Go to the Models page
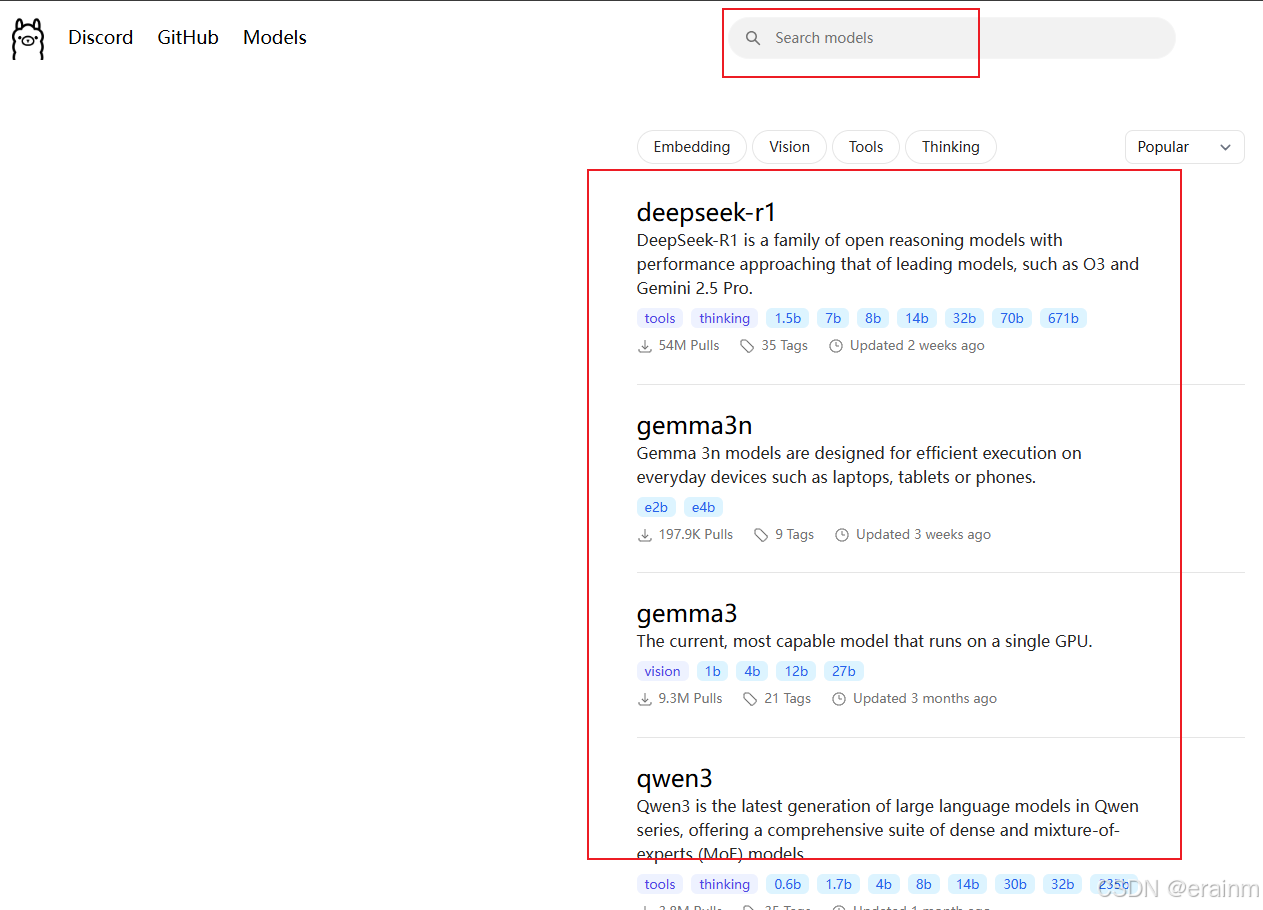This screenshot has width=1263, height=910. pyautogui.click(x=275, y=37)
